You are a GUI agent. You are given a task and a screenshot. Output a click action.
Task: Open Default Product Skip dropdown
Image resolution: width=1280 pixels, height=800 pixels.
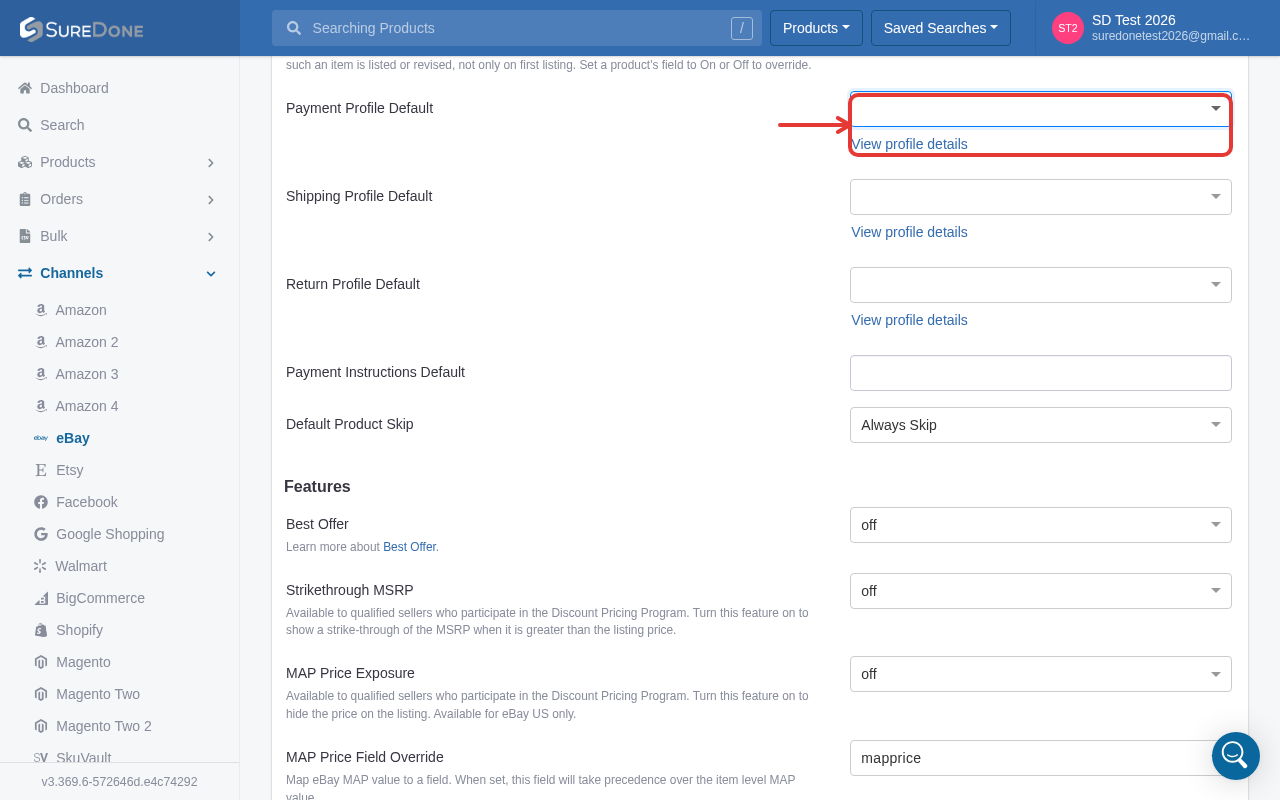pos(1041,425)
